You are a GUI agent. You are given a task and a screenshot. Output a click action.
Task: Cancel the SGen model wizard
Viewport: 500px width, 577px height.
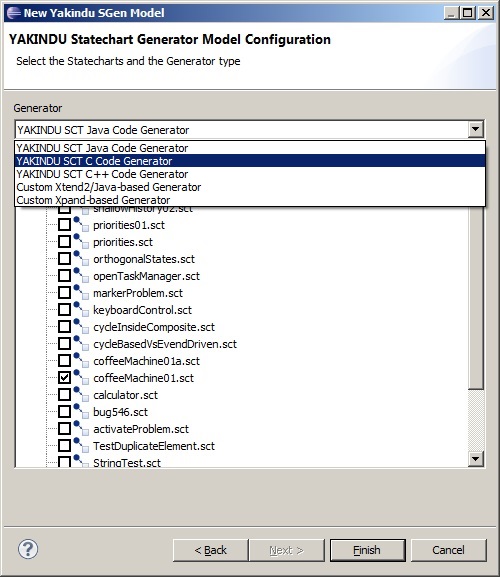(x=448, y=550)
